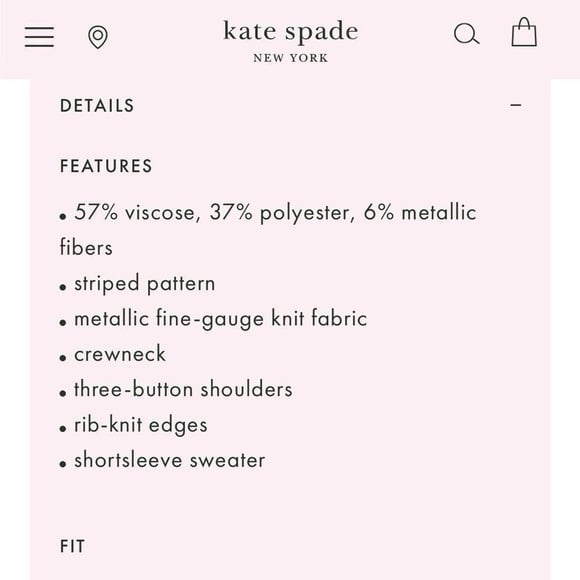This screenshot has width=580, height=580.
Task: Open the search magnifier icon
Action: tap(466, 34)
